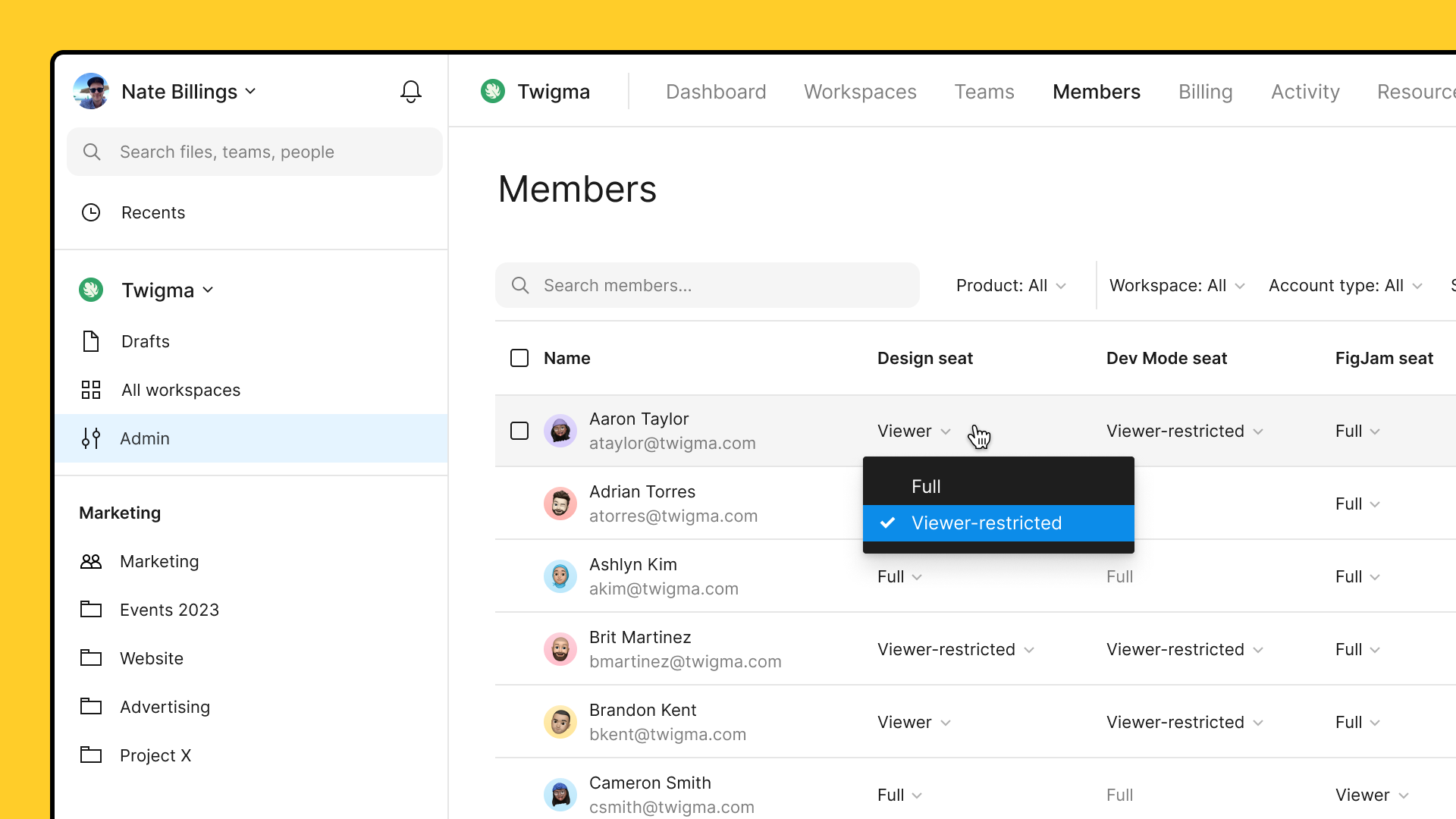This screenshot has width=1456, height=819.
Task: Expand the Product: All filter
Action: click(x=1011, y=285)
